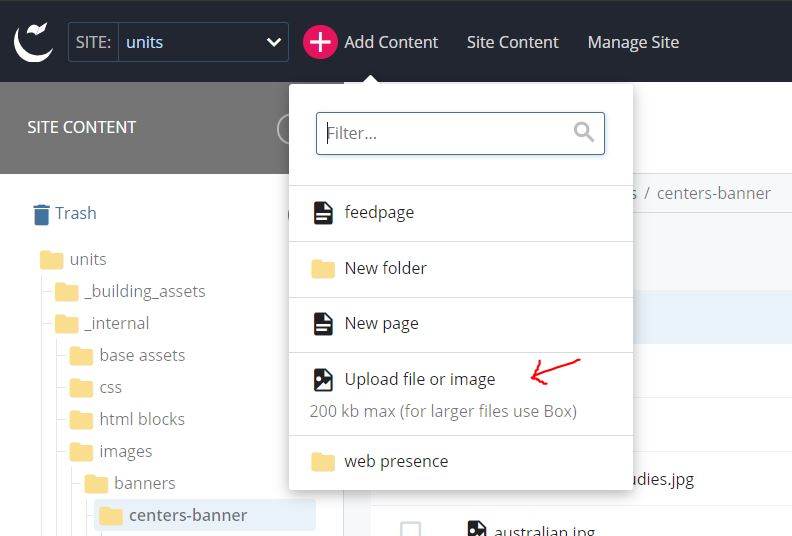Tick the checkbox beside australian.jpg
This screenshot has width=792, height=536.
tap(410, 528)
